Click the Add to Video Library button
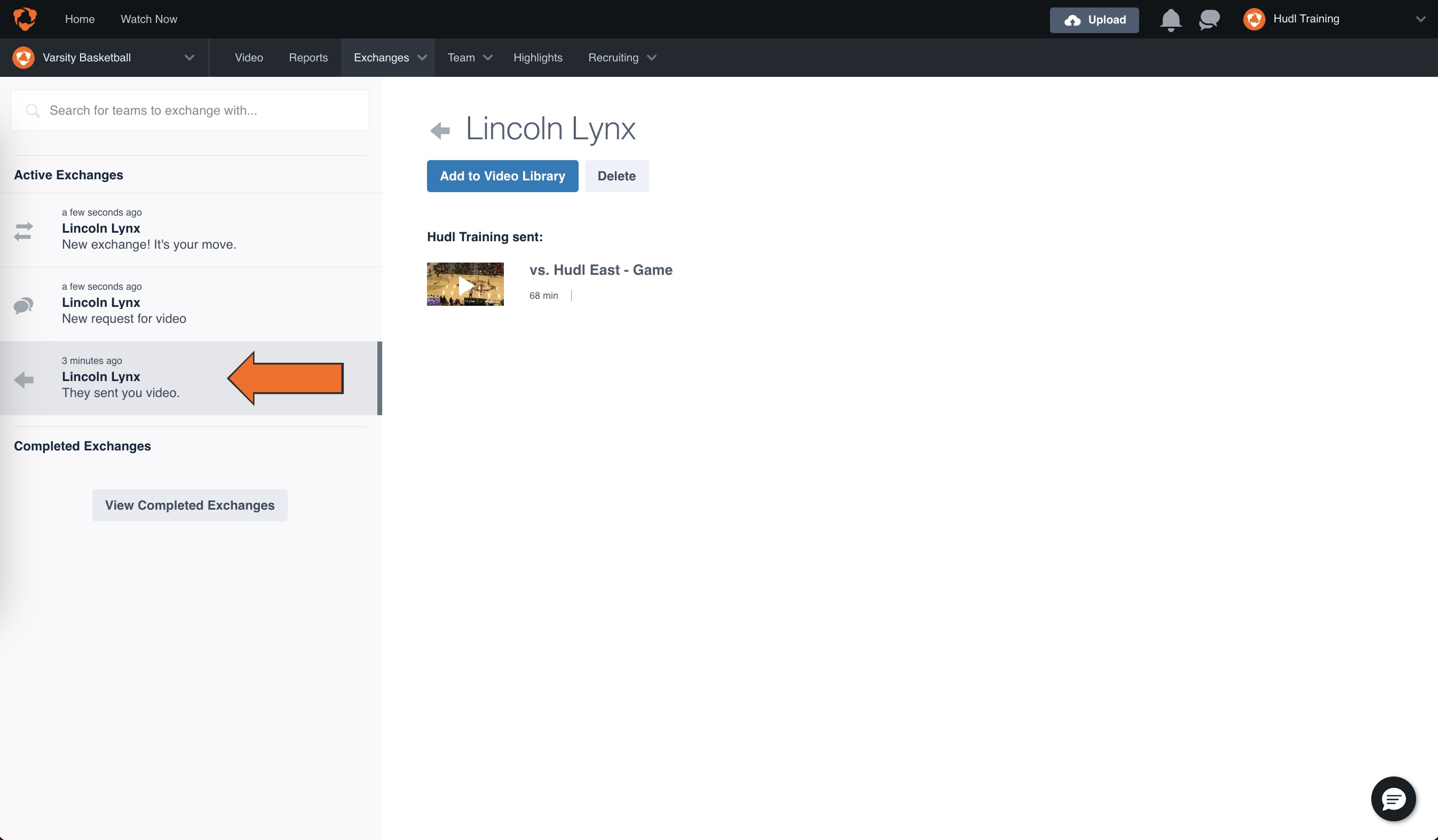Viewport: 1438px width, 840px height. point(502,176)
